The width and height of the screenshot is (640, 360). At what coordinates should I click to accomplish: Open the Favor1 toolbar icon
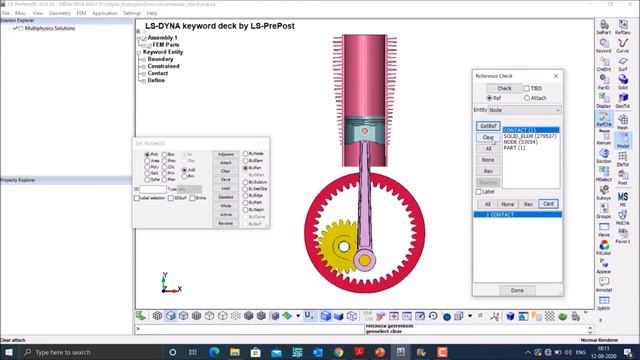pyautogui.click(x=622, y=236)
